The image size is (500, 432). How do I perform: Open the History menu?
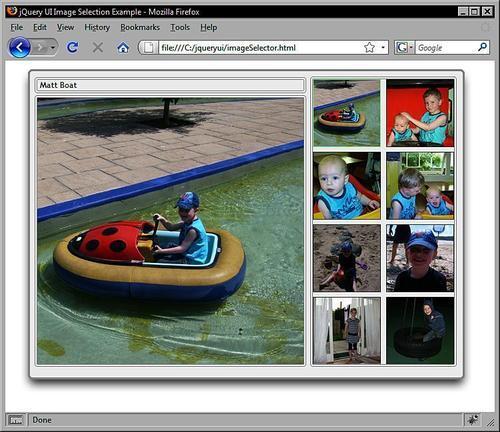(x=97, y=27)
